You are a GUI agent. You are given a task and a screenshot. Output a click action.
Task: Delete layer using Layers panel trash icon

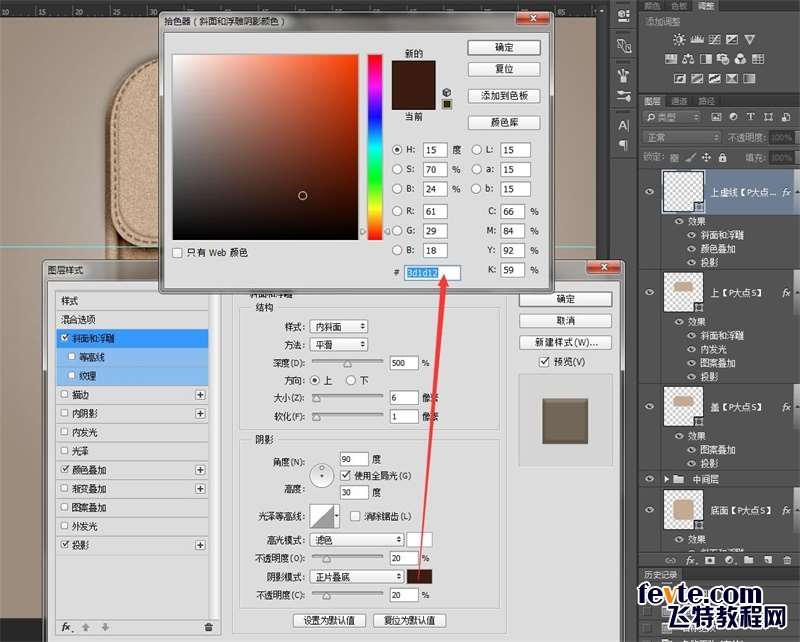(787, 560)
